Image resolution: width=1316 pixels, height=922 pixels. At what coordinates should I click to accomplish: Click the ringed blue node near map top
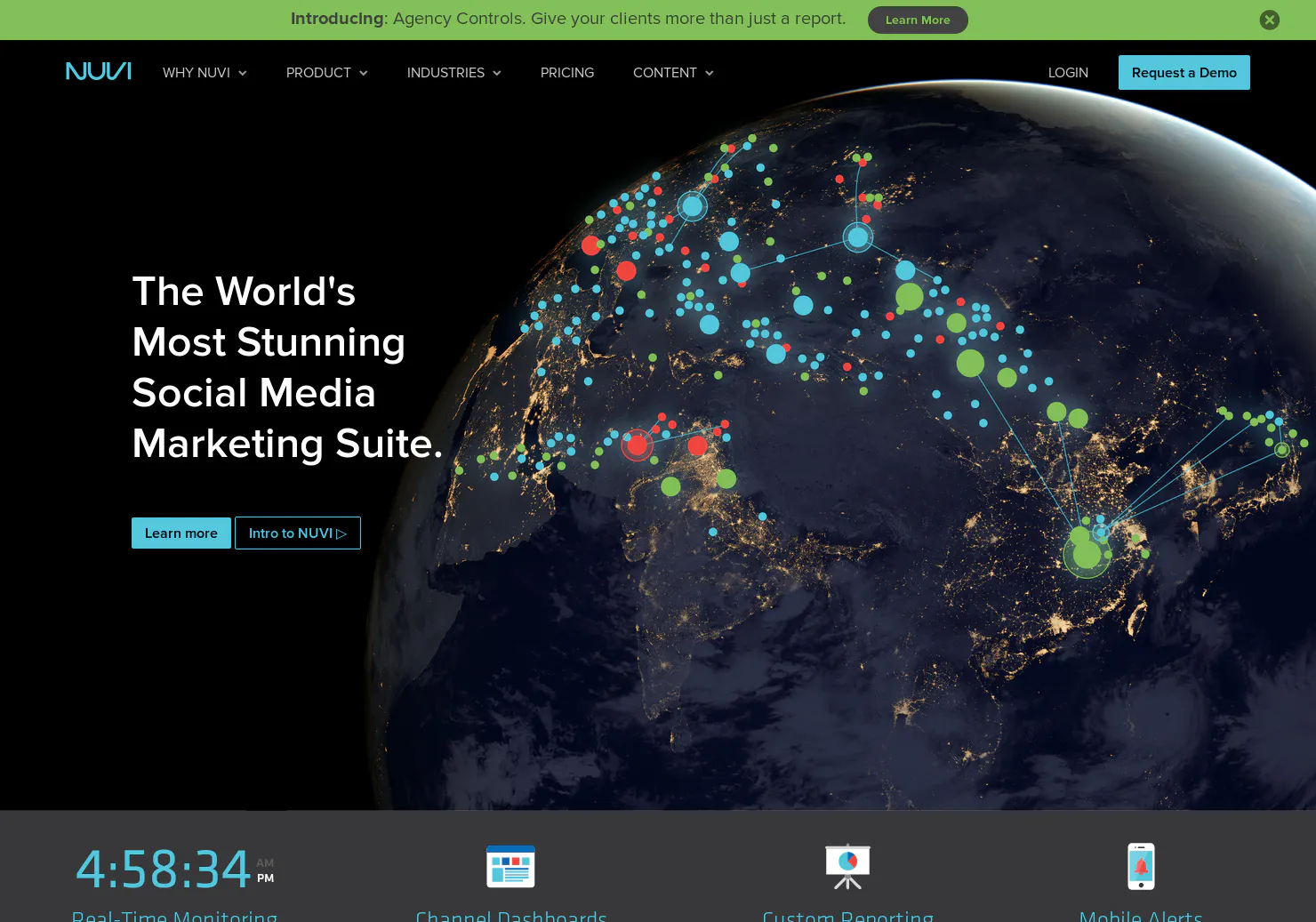pos(692,206)
